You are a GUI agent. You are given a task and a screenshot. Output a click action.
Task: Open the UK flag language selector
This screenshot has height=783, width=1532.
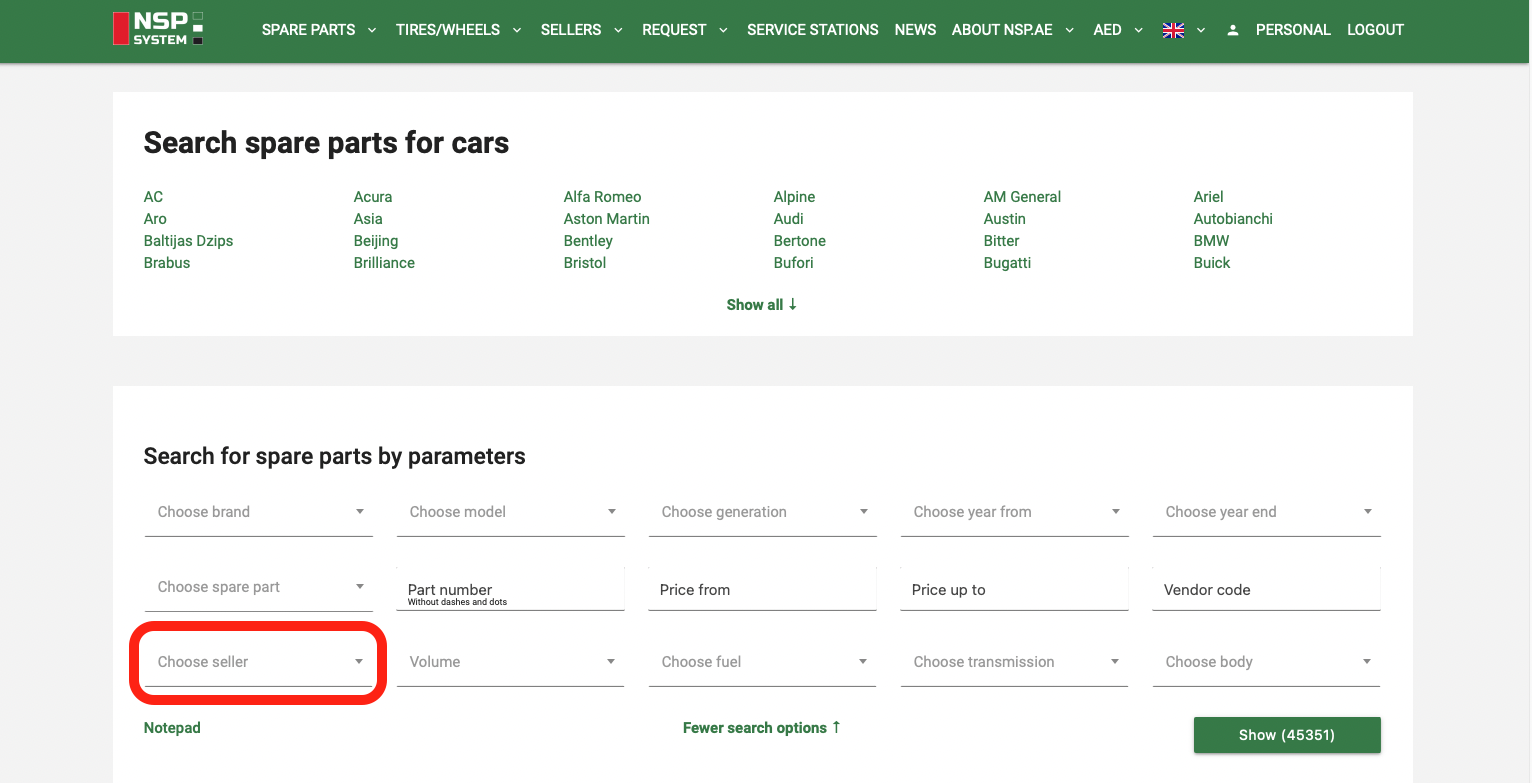pyautogui.click(x=1184, y=30)
